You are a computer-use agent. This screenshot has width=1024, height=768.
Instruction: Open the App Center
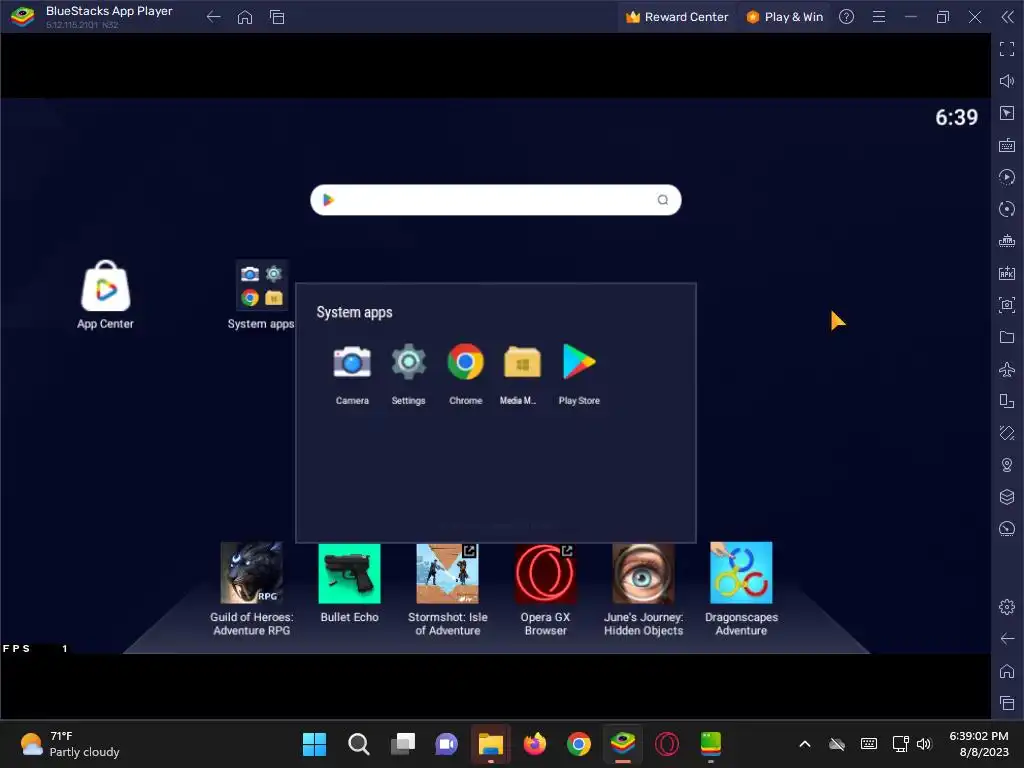(105, 287)
